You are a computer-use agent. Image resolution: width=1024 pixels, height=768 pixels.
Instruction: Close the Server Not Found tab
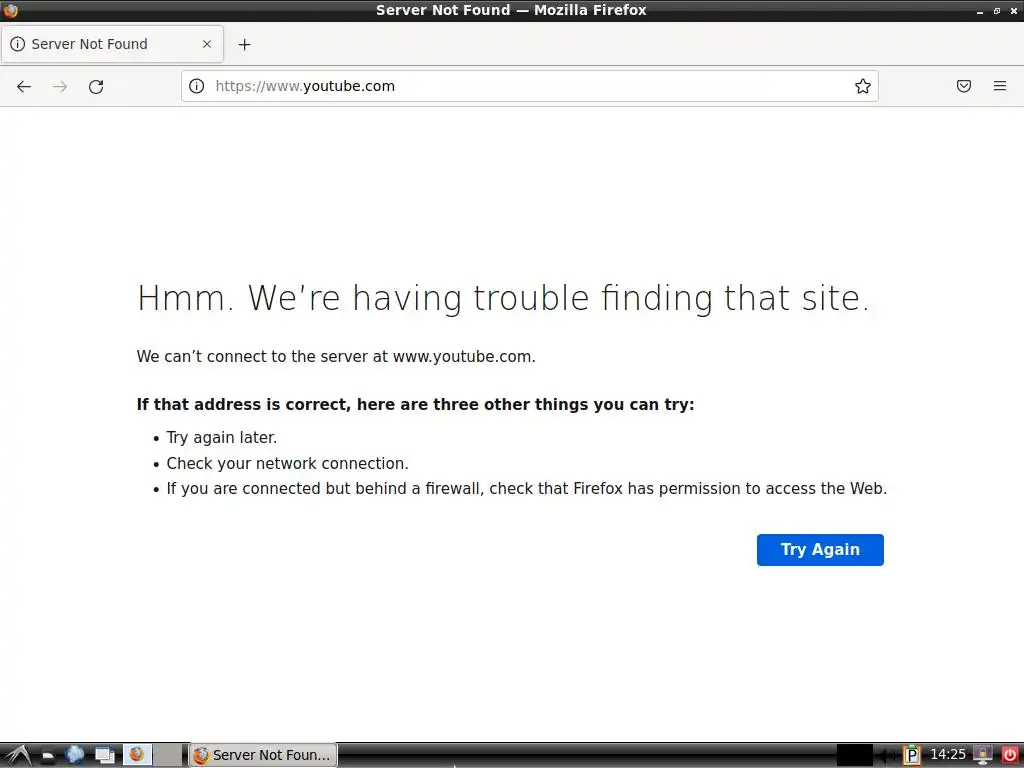[207, 44]
